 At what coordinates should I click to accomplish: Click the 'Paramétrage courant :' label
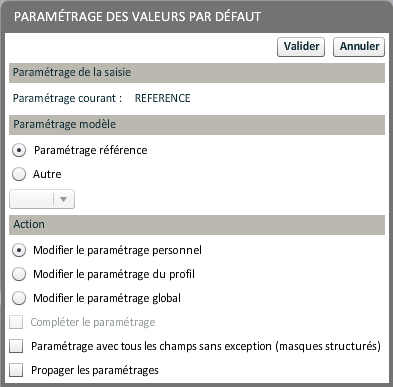coord(67,98)
